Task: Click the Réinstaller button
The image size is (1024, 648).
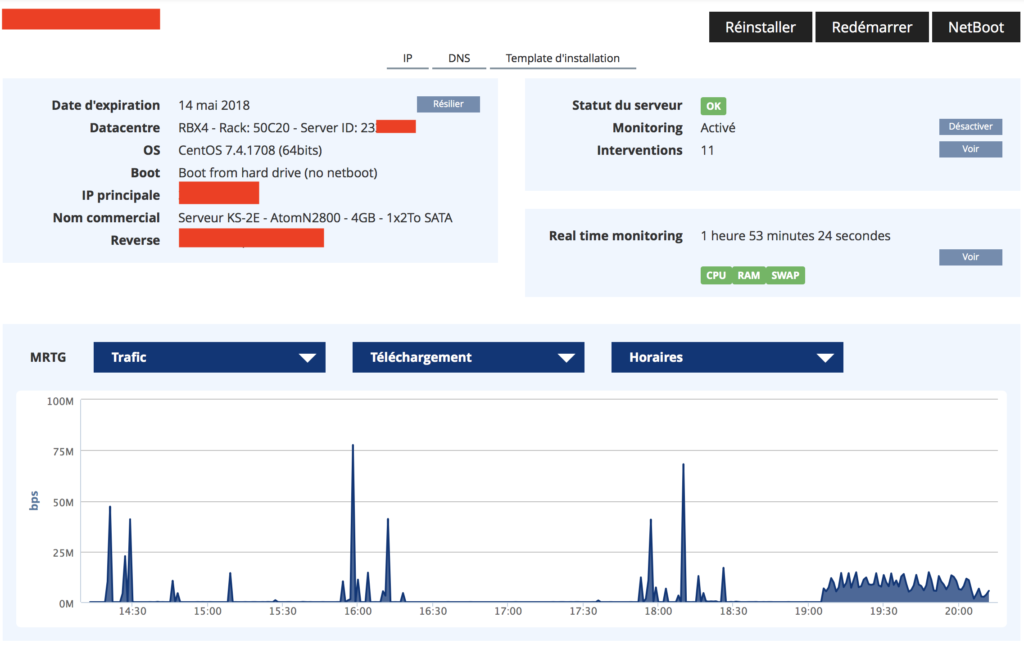Action: tap(761, 27)
